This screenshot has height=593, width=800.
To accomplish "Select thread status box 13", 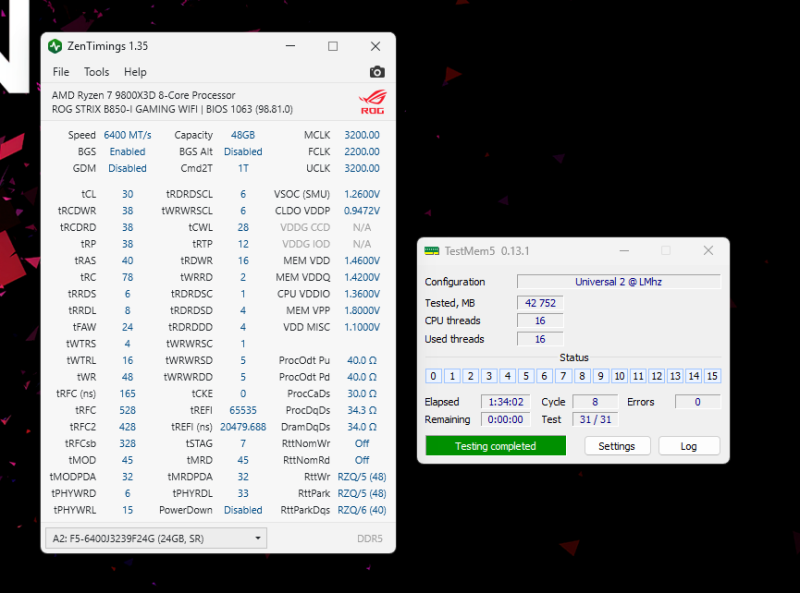I will coord(675,376).
